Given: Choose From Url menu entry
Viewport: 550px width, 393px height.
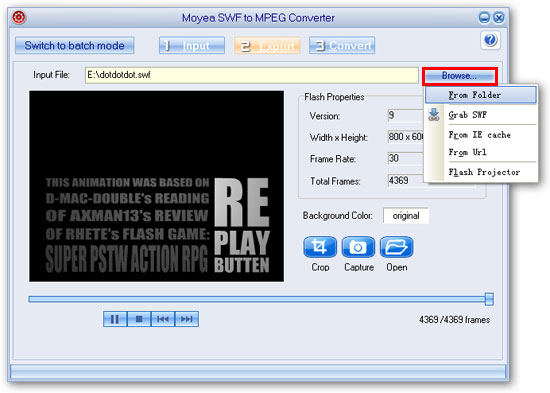Looking at the screenshot, I should (x=481, y=152).
